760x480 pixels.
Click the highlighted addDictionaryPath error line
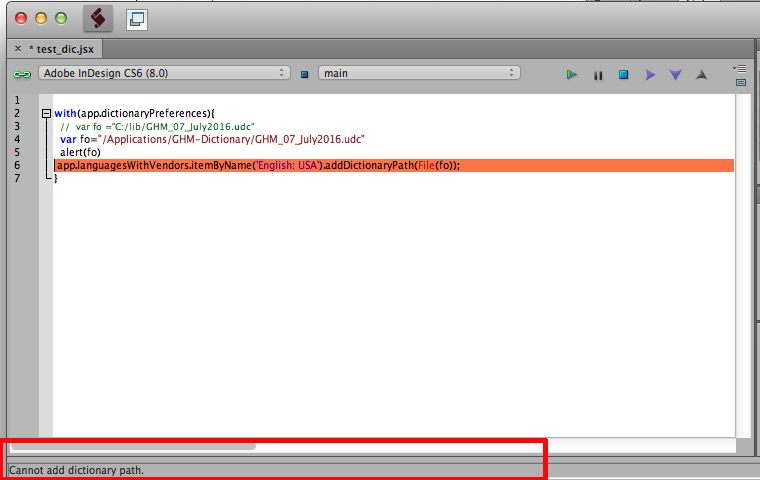coord(394,165)
